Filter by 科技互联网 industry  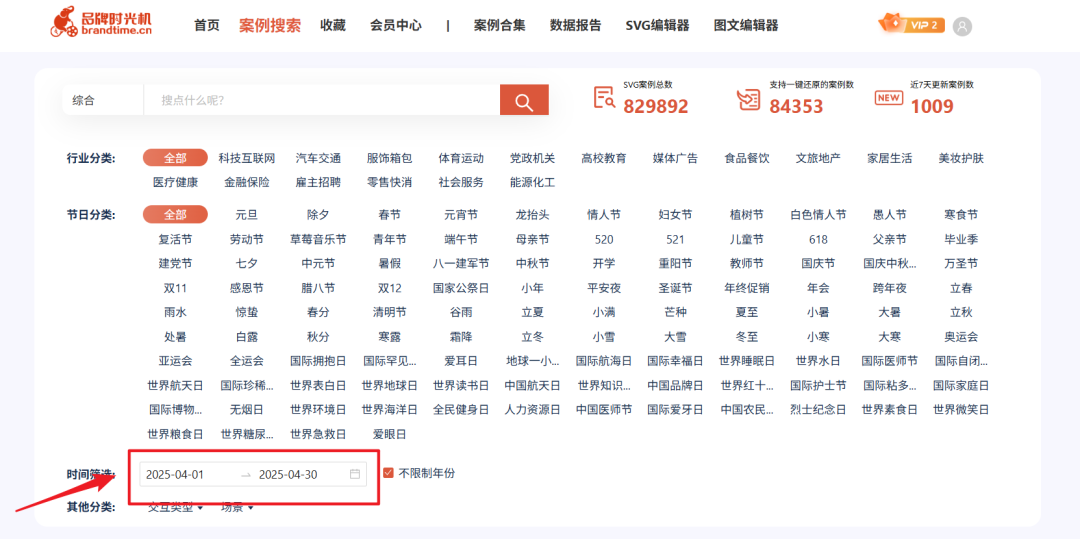[247, 158]
